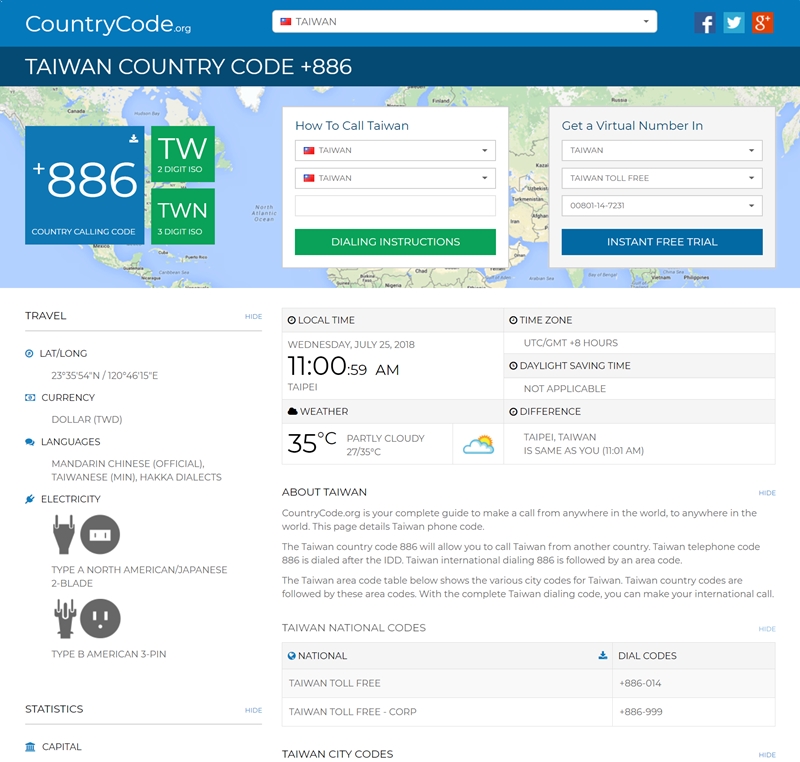Click the +886 country calling code tile
Image resolution: width=800 pixels, height=762 pixels.
pos(85,185)
